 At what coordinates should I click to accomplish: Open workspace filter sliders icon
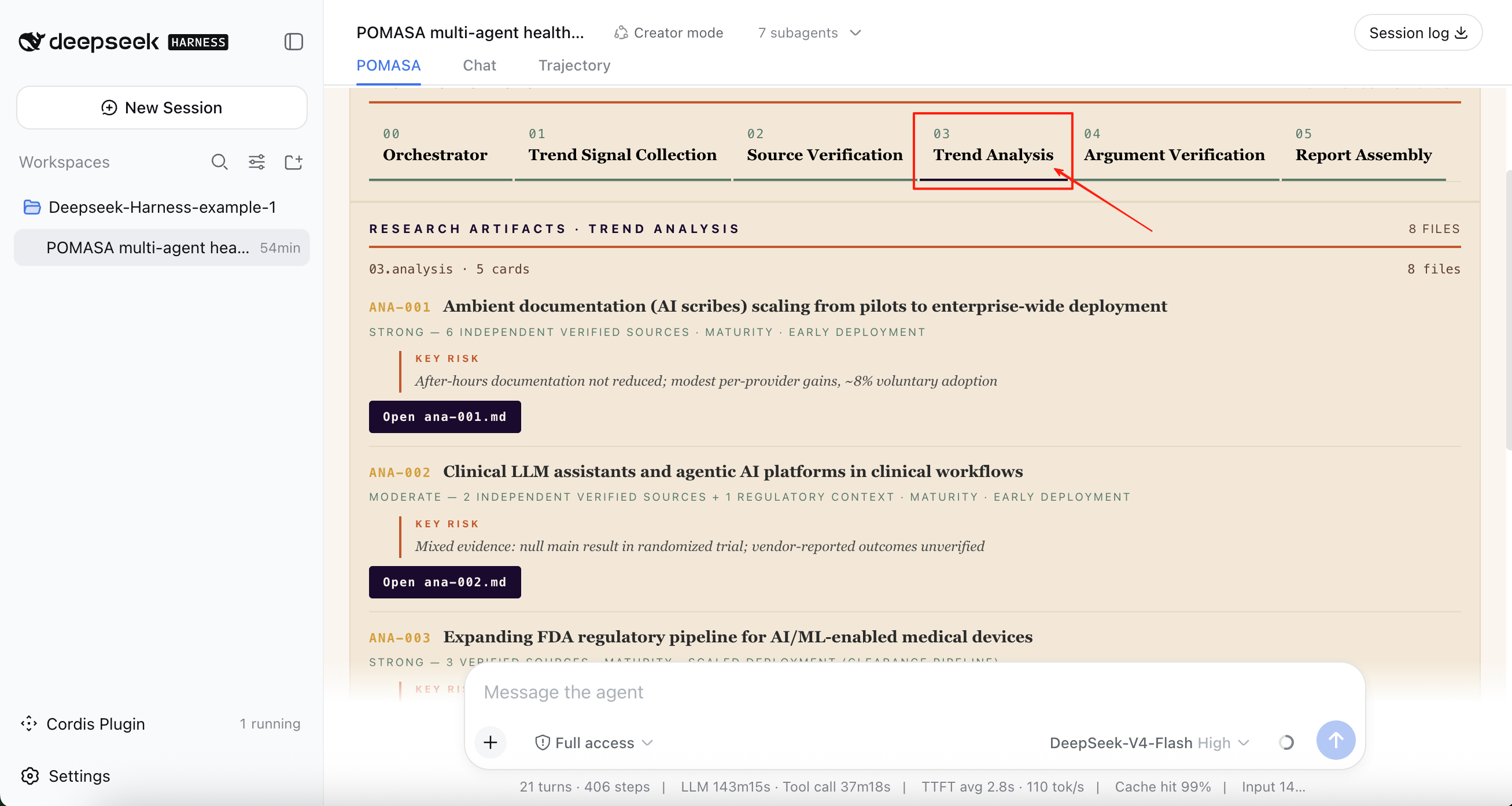point(256,162)
